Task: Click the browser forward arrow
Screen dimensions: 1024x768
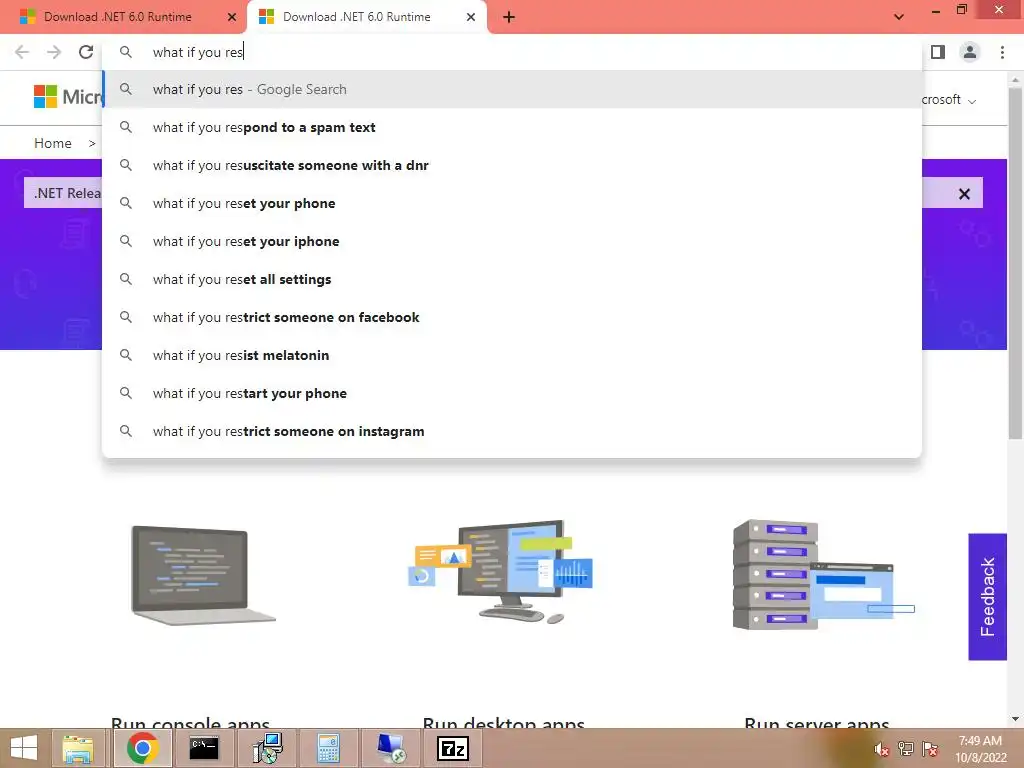Action: click(54, 52)
